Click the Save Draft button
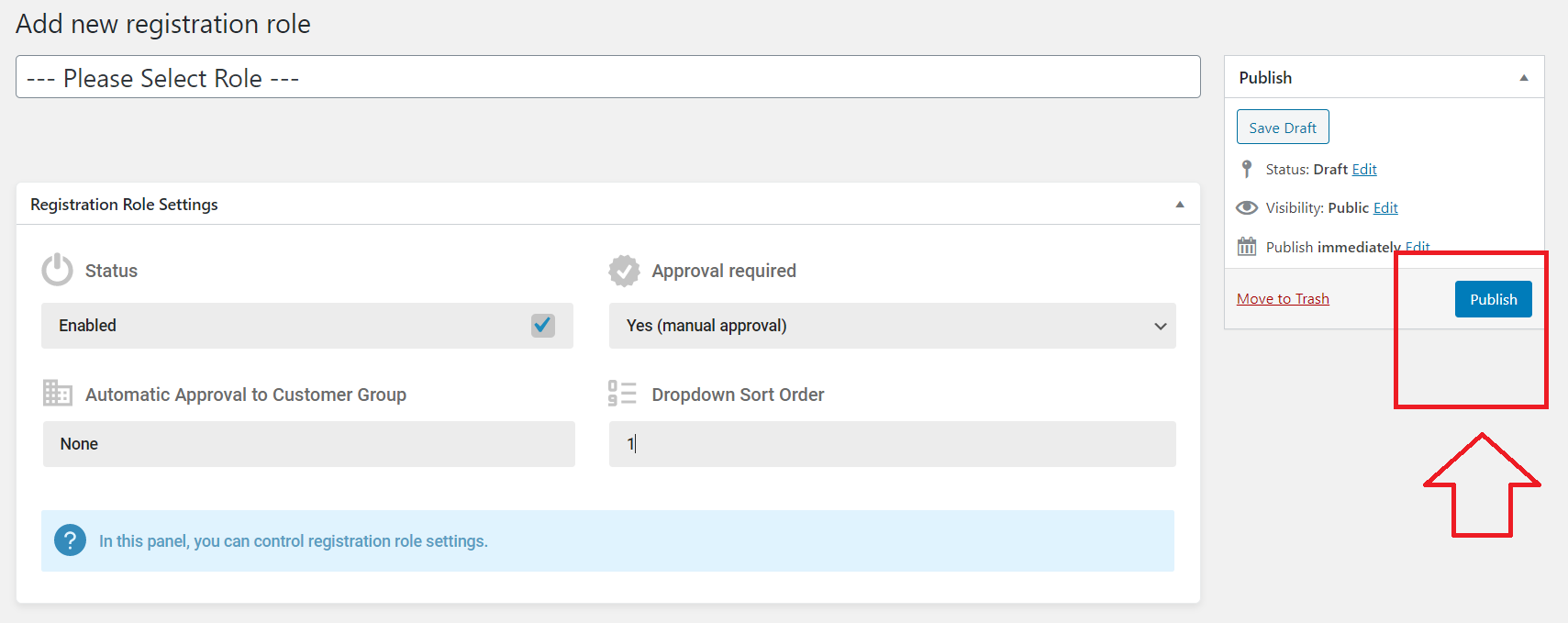1568x623 pixels. coord(1283,128)
